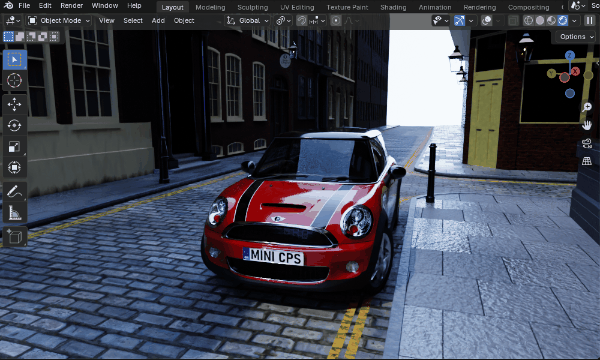Toggle proportional editing button
Image resolution: width=600 pixels, height=360 pixels.
coord(336,21)
